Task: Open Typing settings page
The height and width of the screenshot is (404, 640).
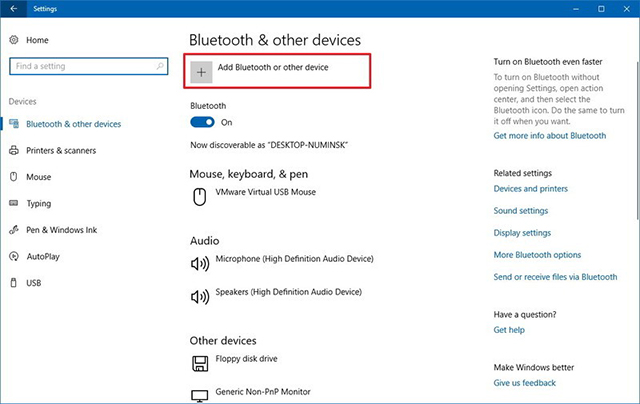Action: point(39,204)
